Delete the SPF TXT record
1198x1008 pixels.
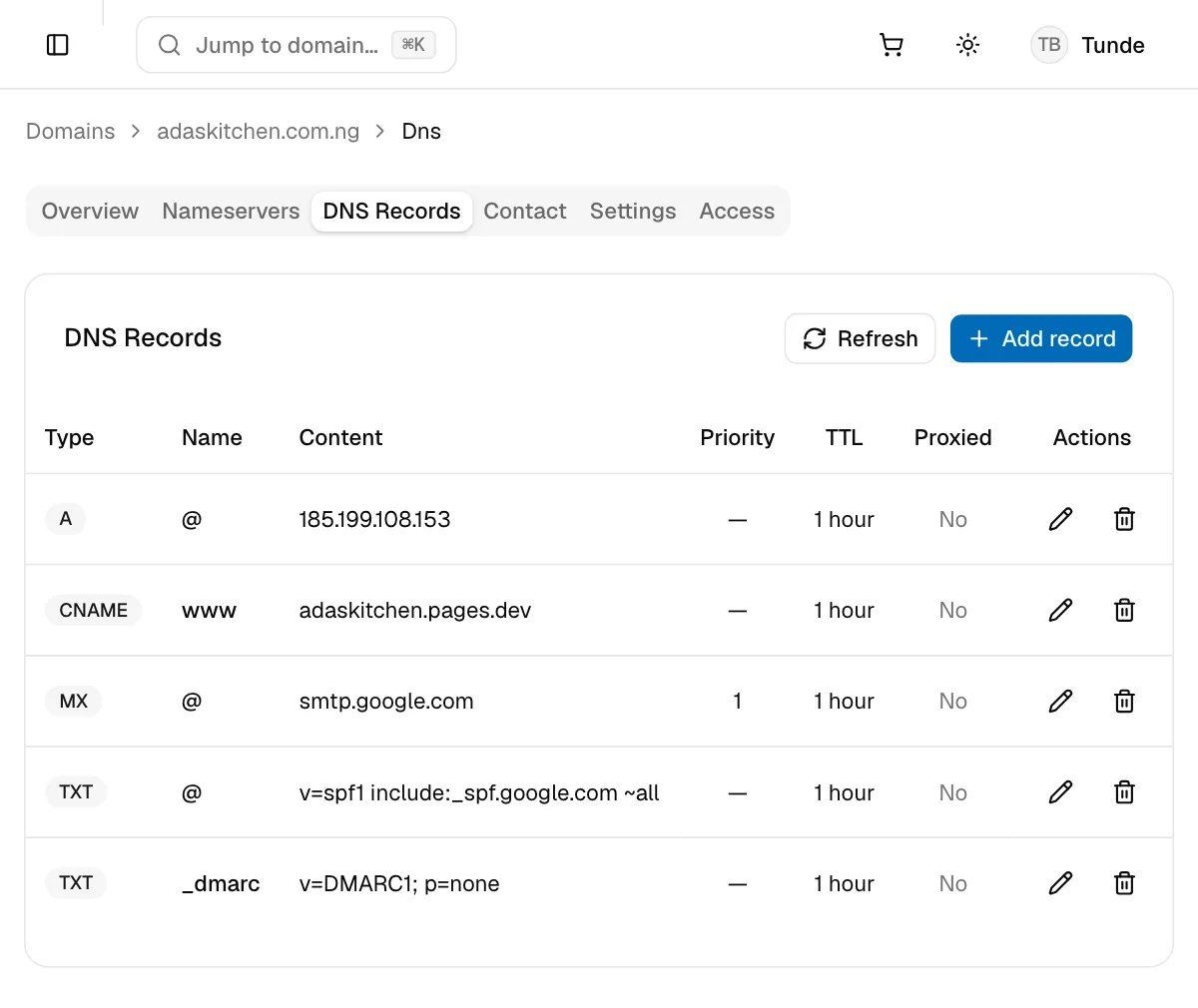1124,792
